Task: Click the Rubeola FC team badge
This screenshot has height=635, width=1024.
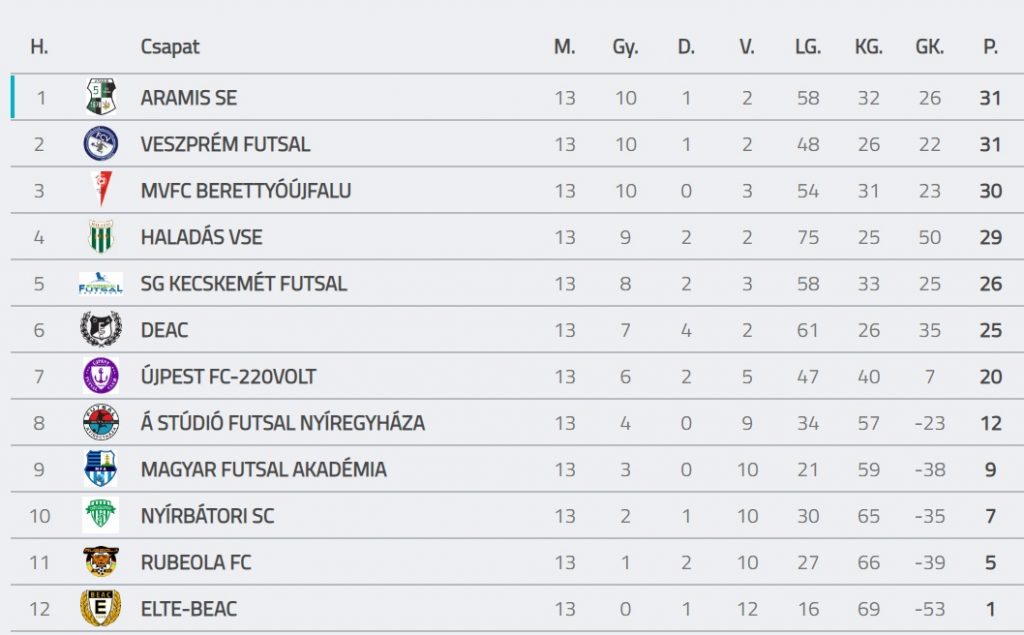Action: 101,562
